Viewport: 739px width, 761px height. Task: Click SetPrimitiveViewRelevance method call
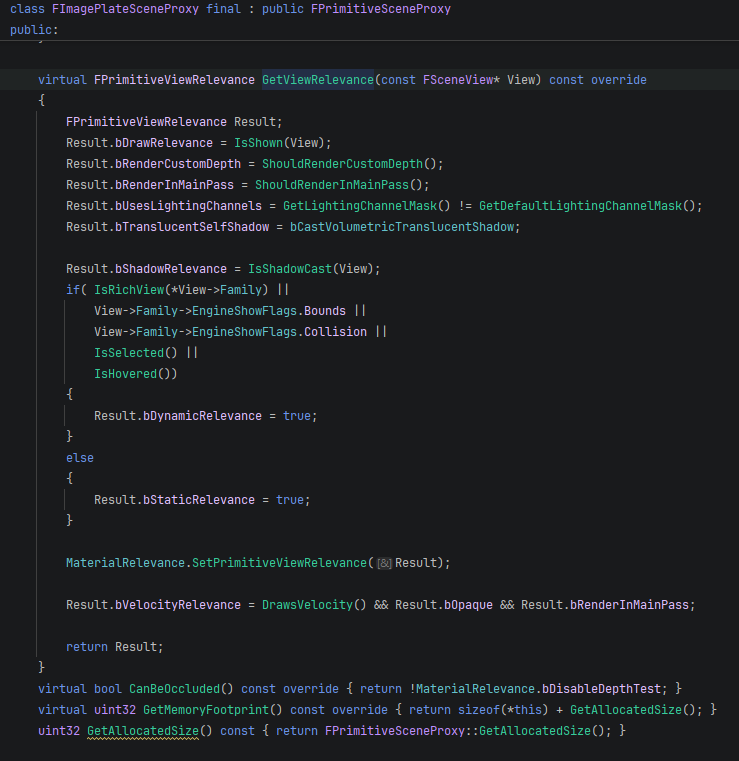[x=279, y=563]
